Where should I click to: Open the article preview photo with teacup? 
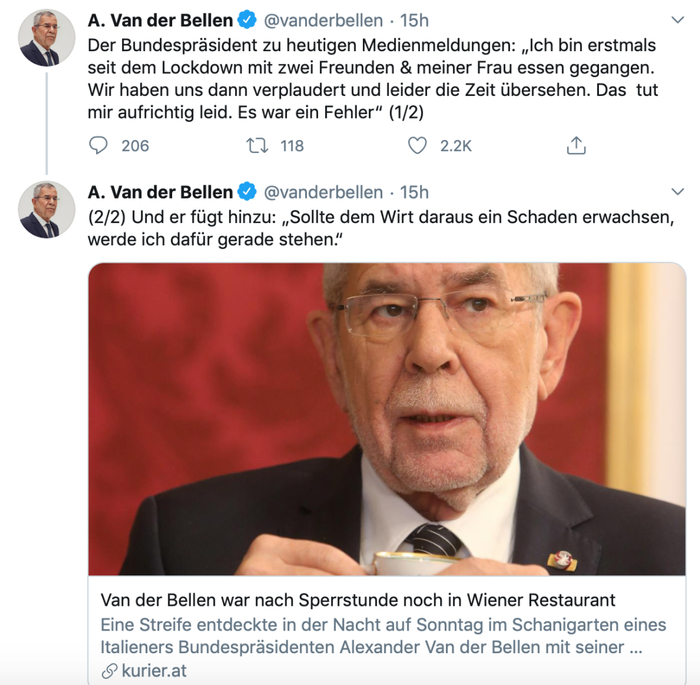point(386,419)
